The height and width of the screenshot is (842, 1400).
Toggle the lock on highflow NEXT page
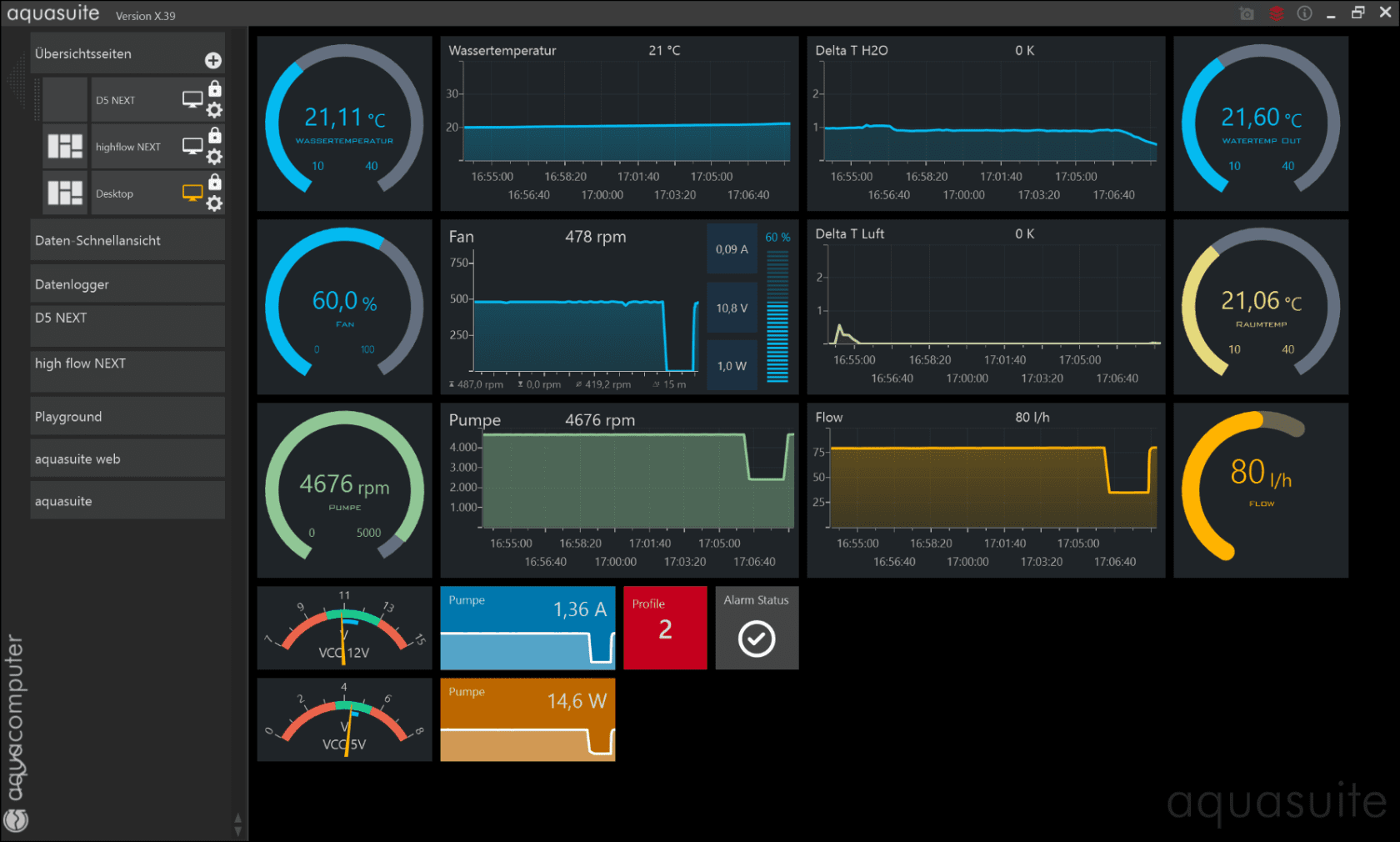[215, 135]
